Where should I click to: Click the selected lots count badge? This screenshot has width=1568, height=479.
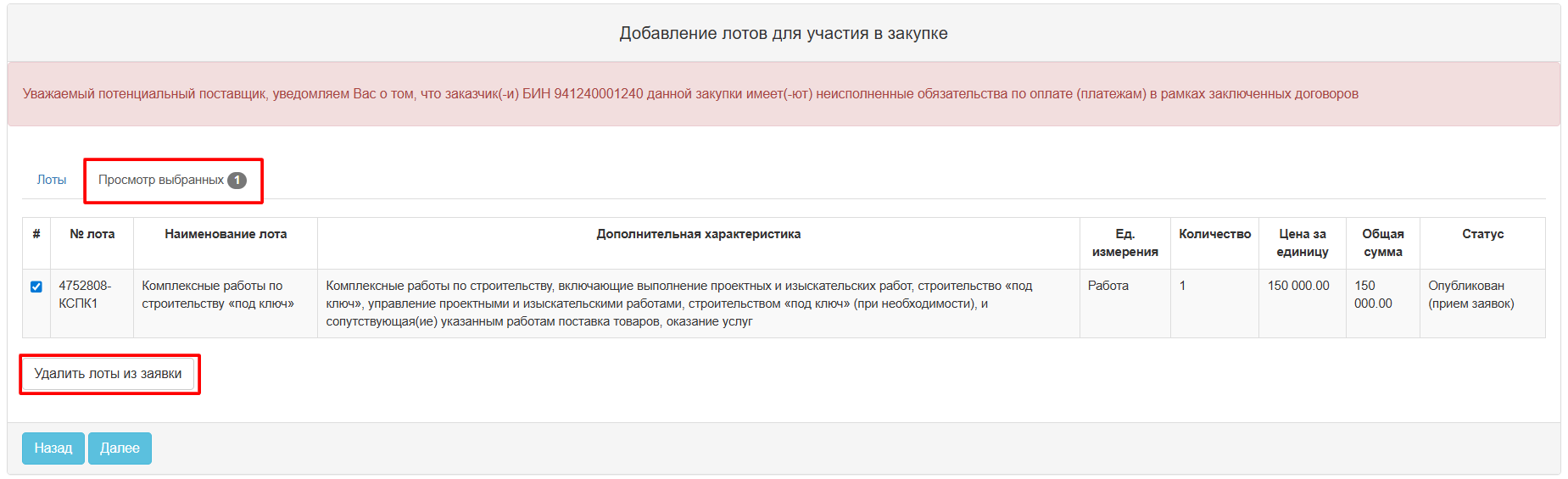(x=237, y=180)
